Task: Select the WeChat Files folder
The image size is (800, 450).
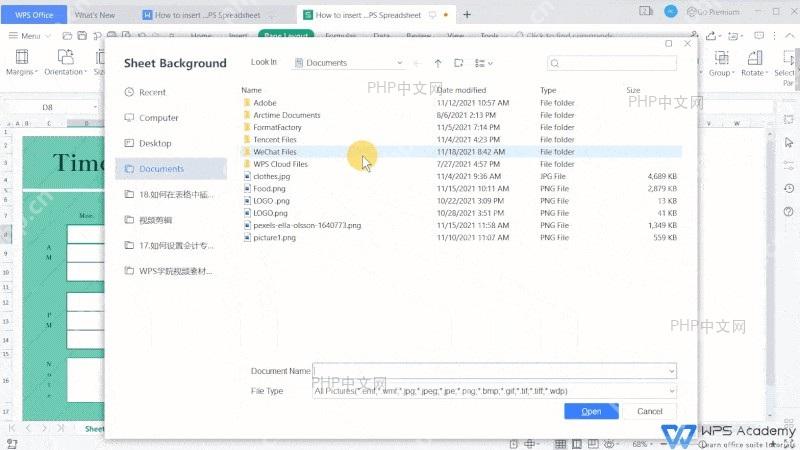Action: click(462, 152)
